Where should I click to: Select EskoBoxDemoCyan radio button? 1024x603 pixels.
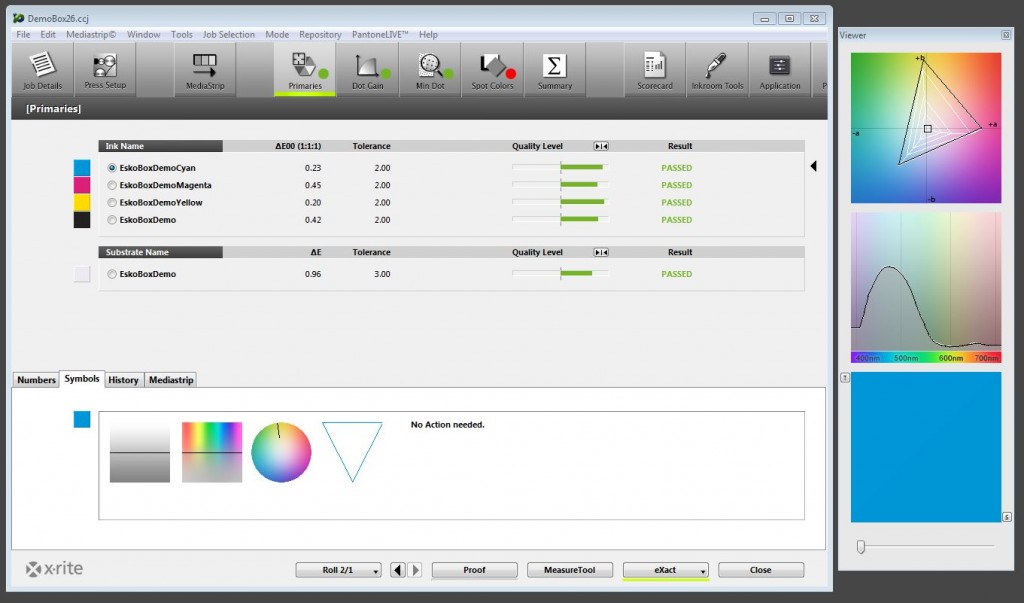pyautogui.click(x=112, y=168)
